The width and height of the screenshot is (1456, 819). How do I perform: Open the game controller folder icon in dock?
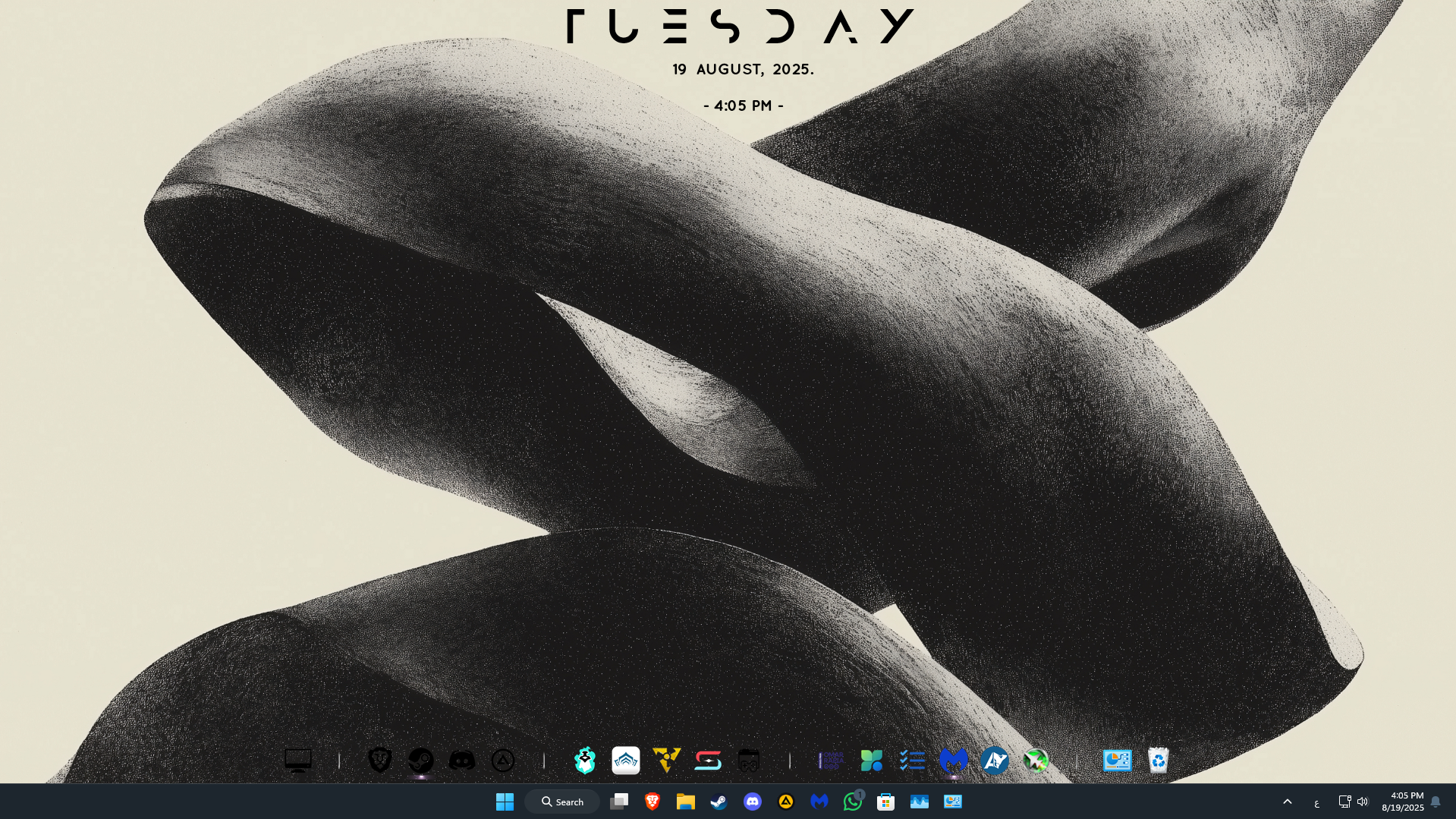[749, 761]
